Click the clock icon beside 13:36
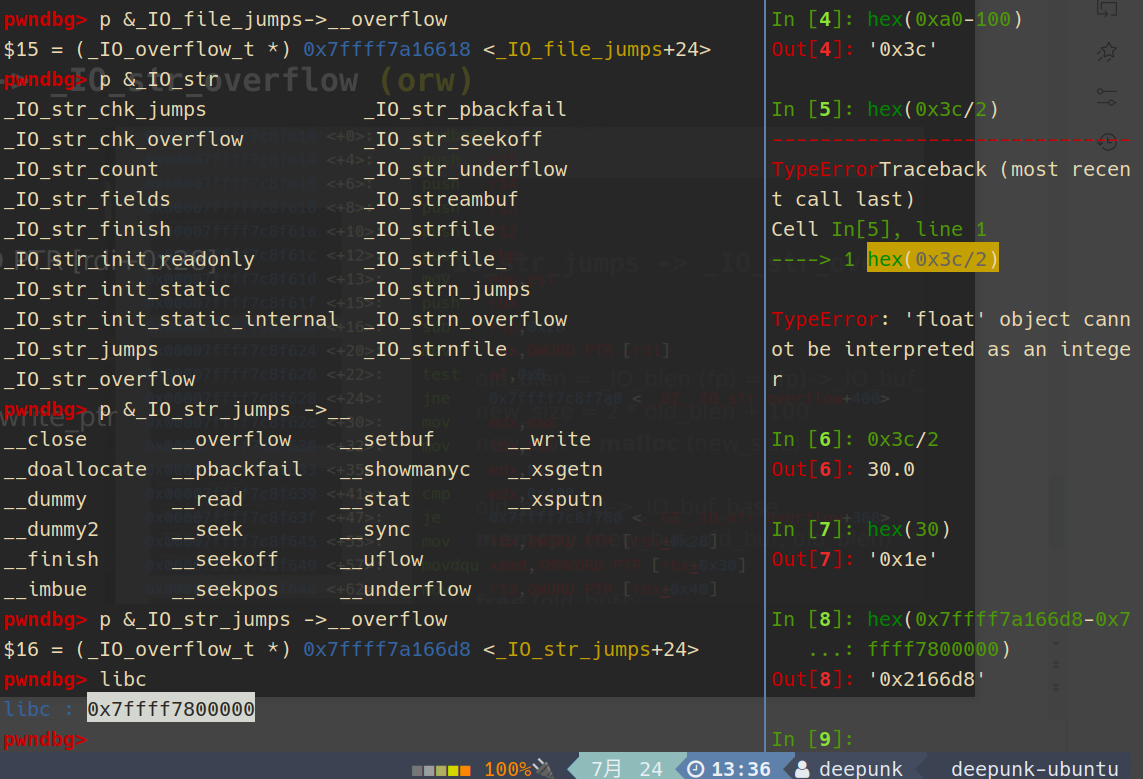The width and height of the screenshot is (1143, 779). tap(696, 769)
